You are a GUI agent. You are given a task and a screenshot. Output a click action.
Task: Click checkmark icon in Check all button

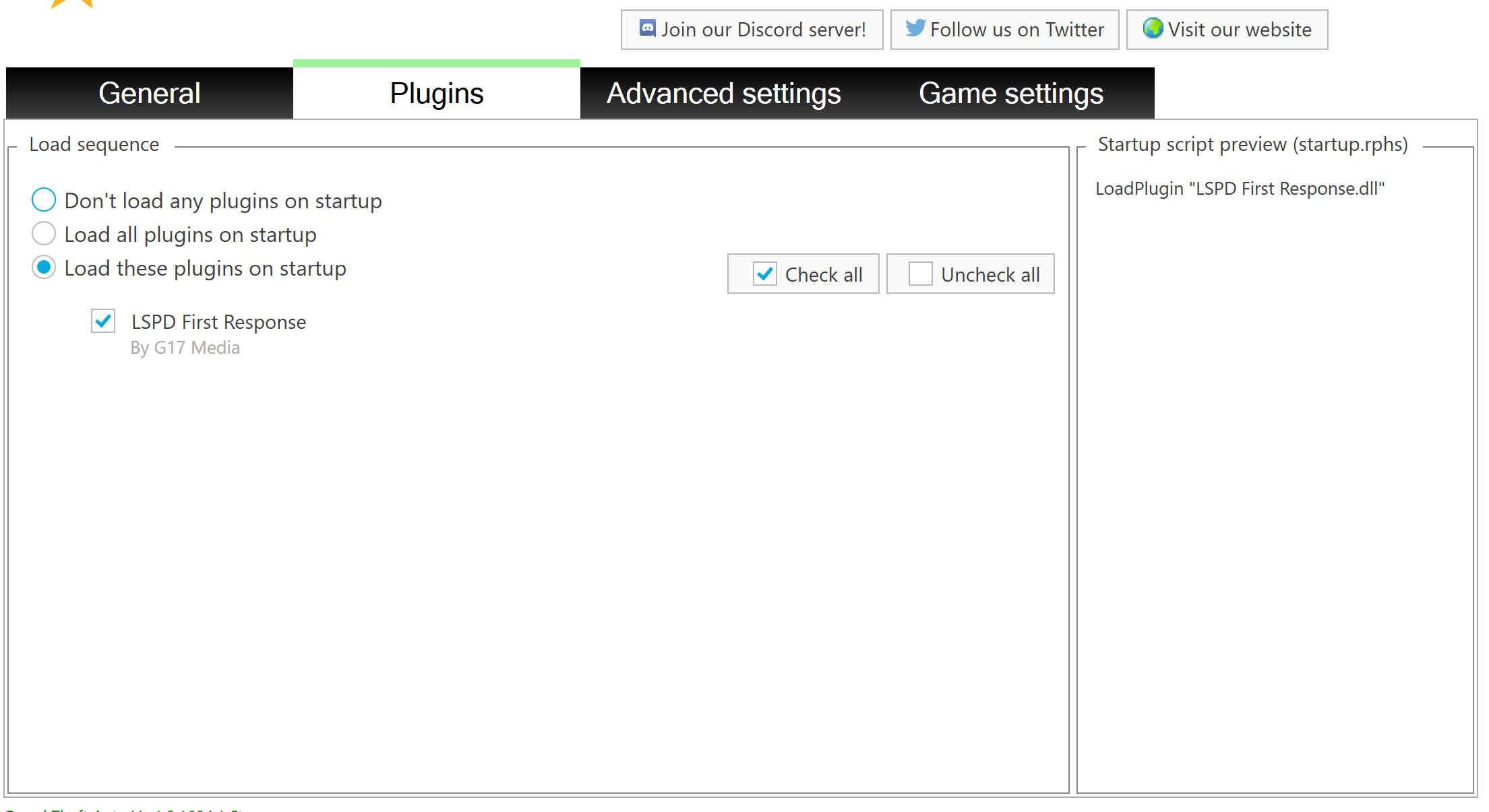[x=765, y=274]
